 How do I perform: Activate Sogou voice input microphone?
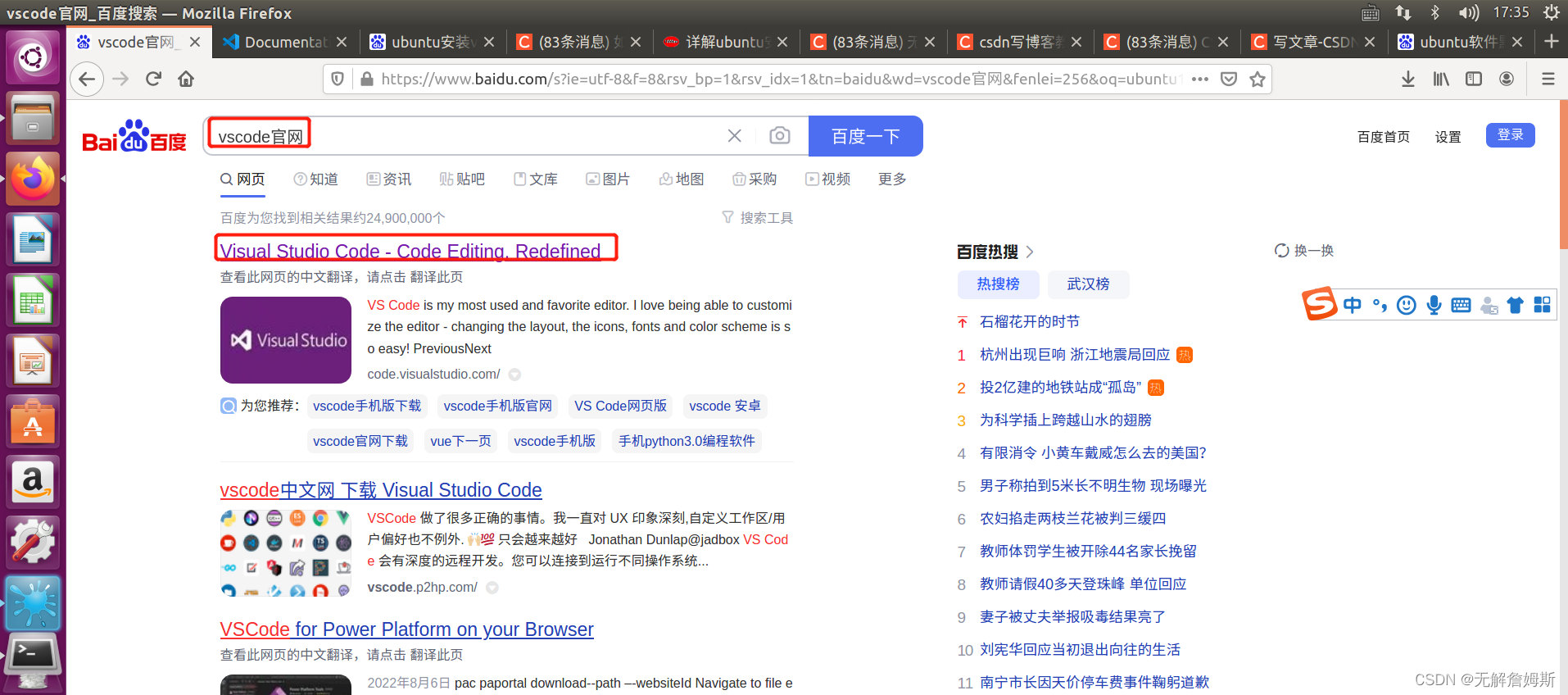click(x=1434, y=305)
